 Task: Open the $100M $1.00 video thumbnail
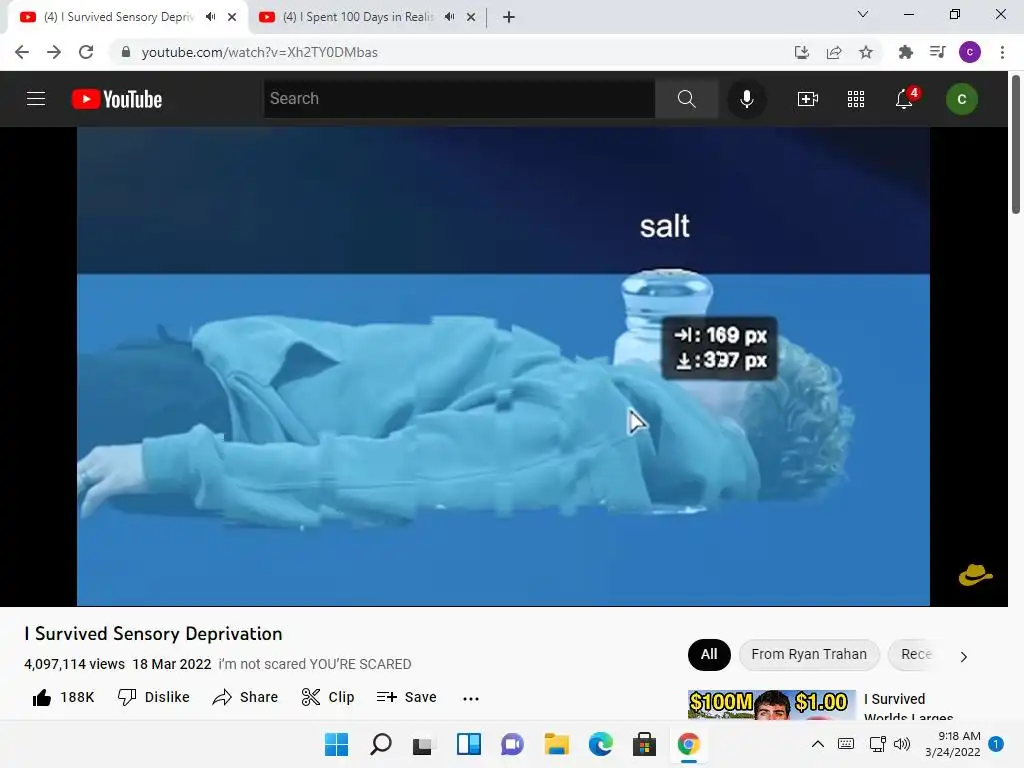[x=772, y=705]
